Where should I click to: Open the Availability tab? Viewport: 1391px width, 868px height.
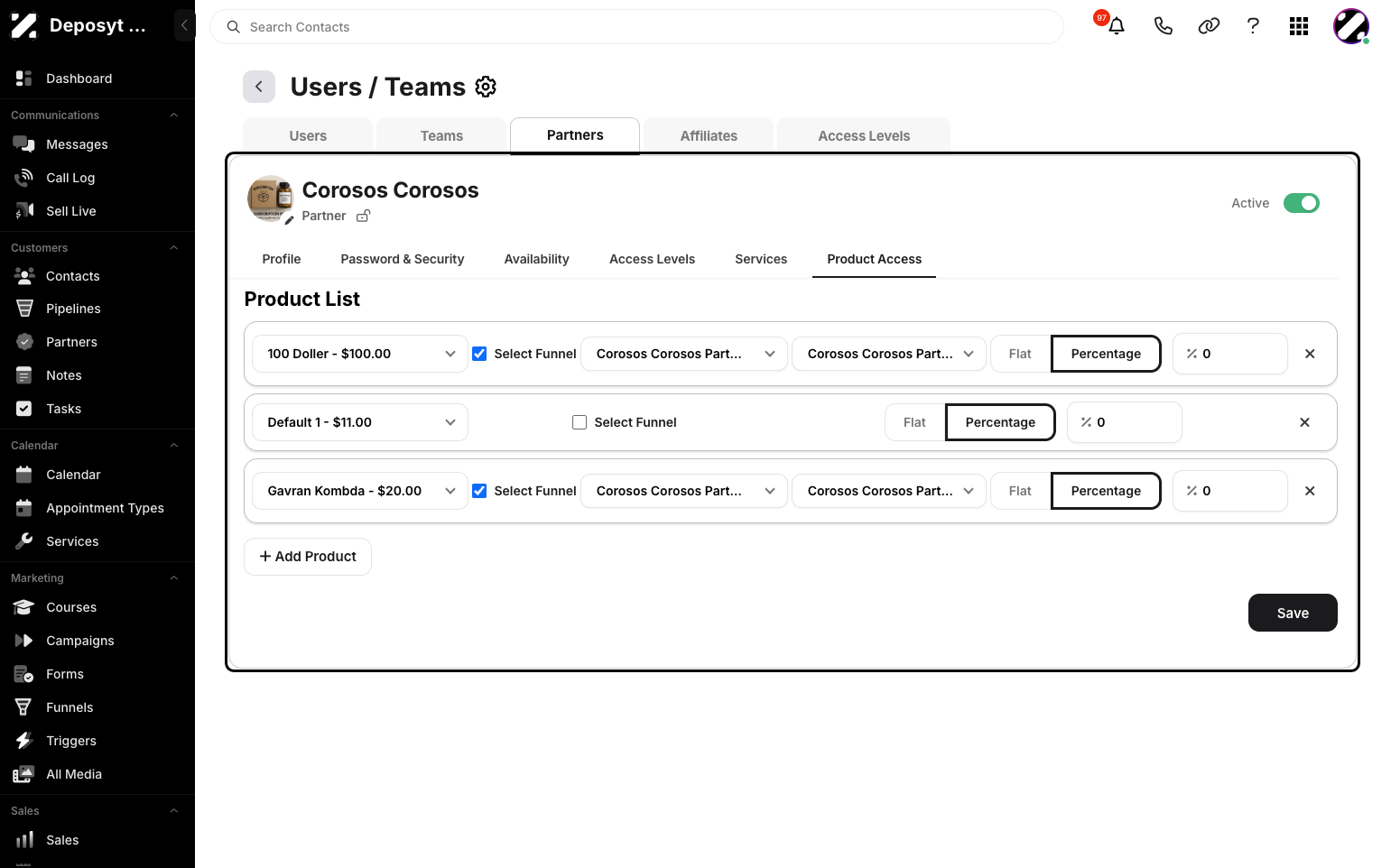(x=537, y=259)
